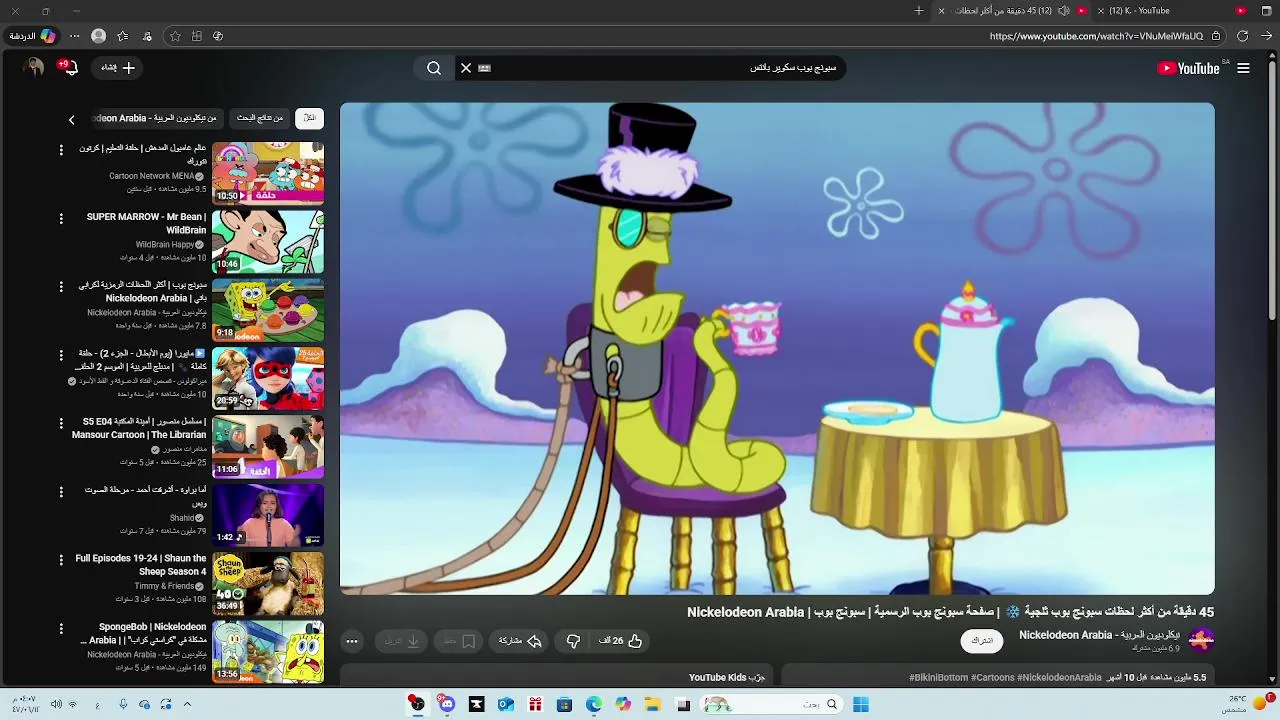
Task: Open the Gumball Cartoon Network video thumbnail
Action: (268, 173)
